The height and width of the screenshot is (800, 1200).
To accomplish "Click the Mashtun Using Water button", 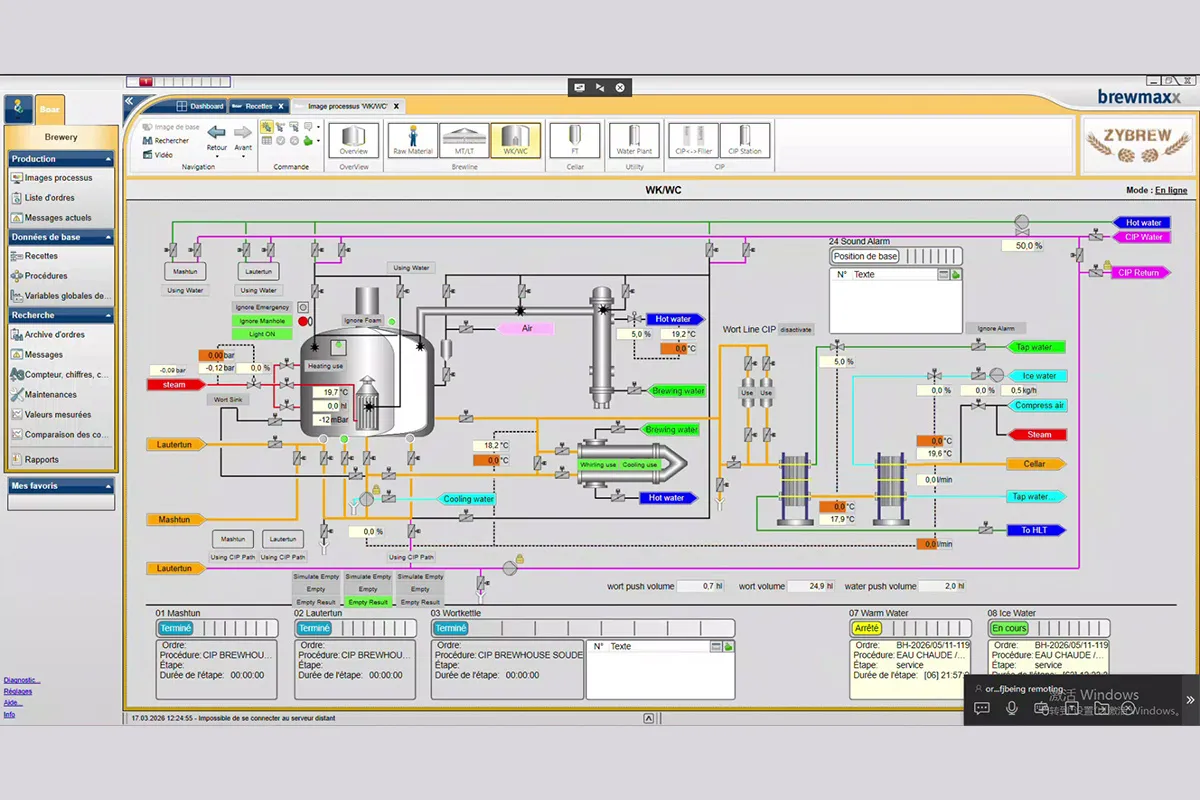I will coord(184,290).
